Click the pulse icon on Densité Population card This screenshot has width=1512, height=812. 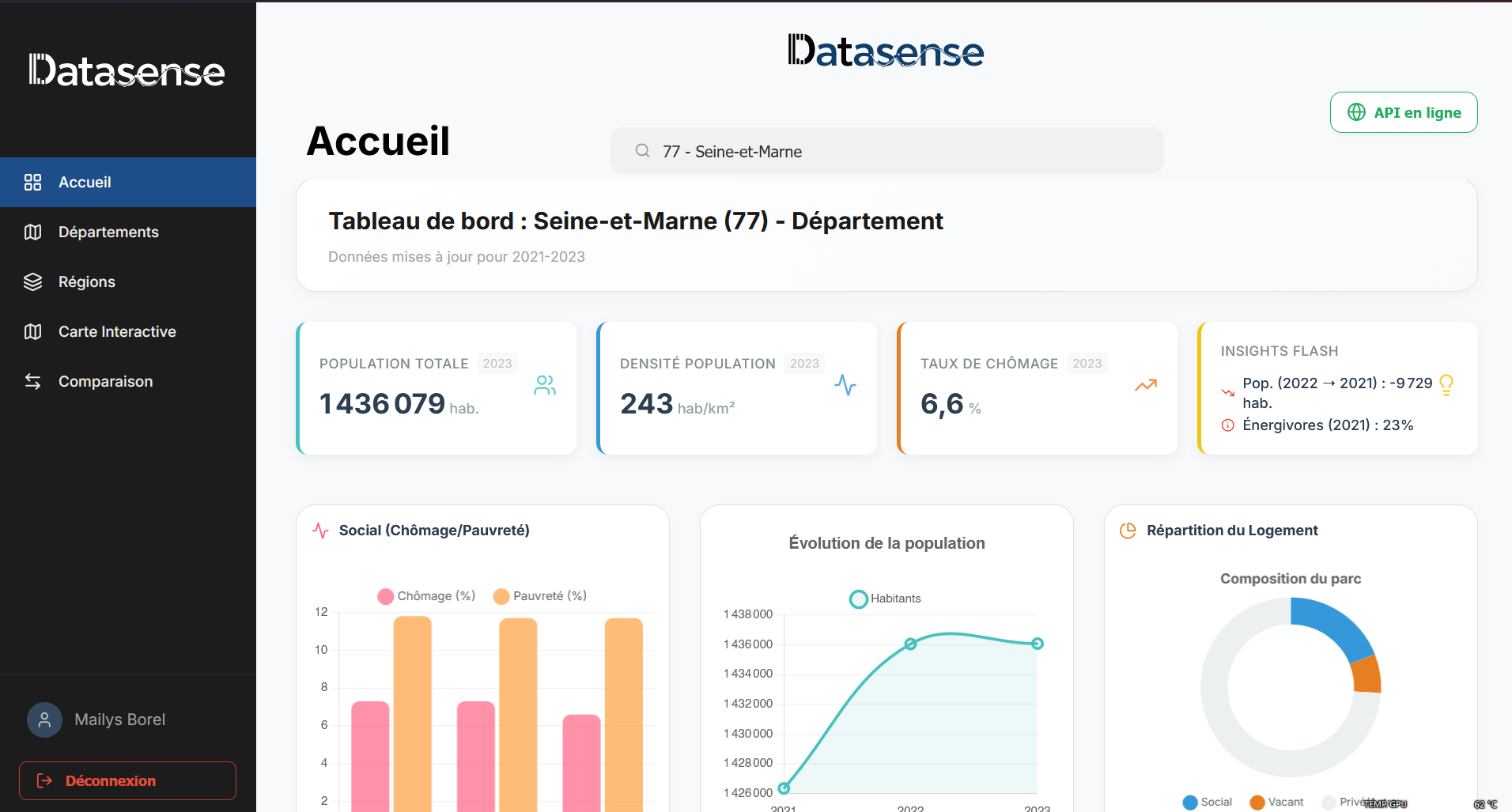pos(845,385)
